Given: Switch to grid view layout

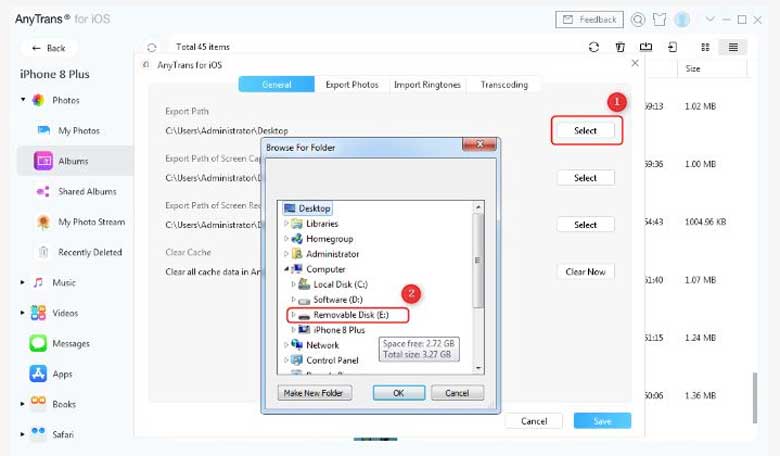Looking at the screenshot, I should pyautogui.click(x=706, y=46).
